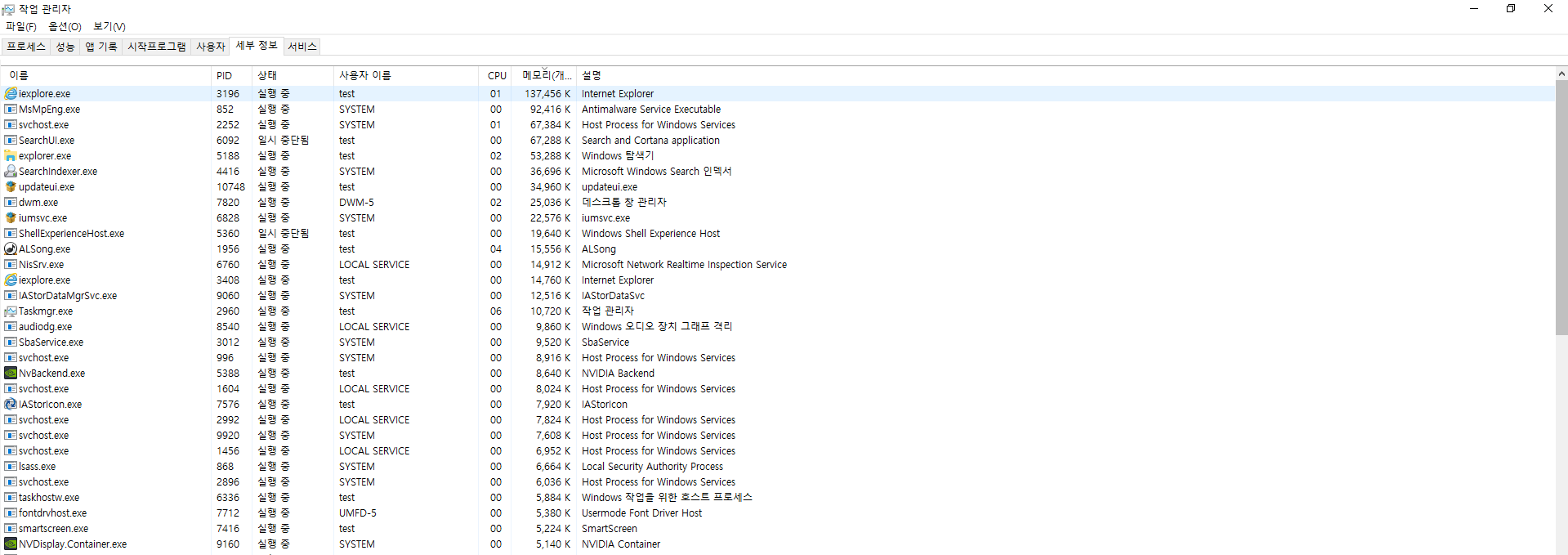The image size is (1568, 555).
Task: Open the 옵션(O) menu
Action: point(65,27)
